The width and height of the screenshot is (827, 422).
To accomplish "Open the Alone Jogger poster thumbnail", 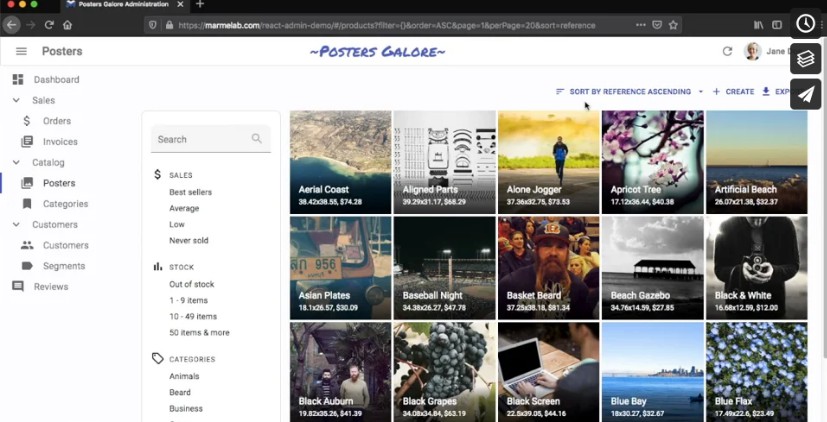I will point(548,161).
